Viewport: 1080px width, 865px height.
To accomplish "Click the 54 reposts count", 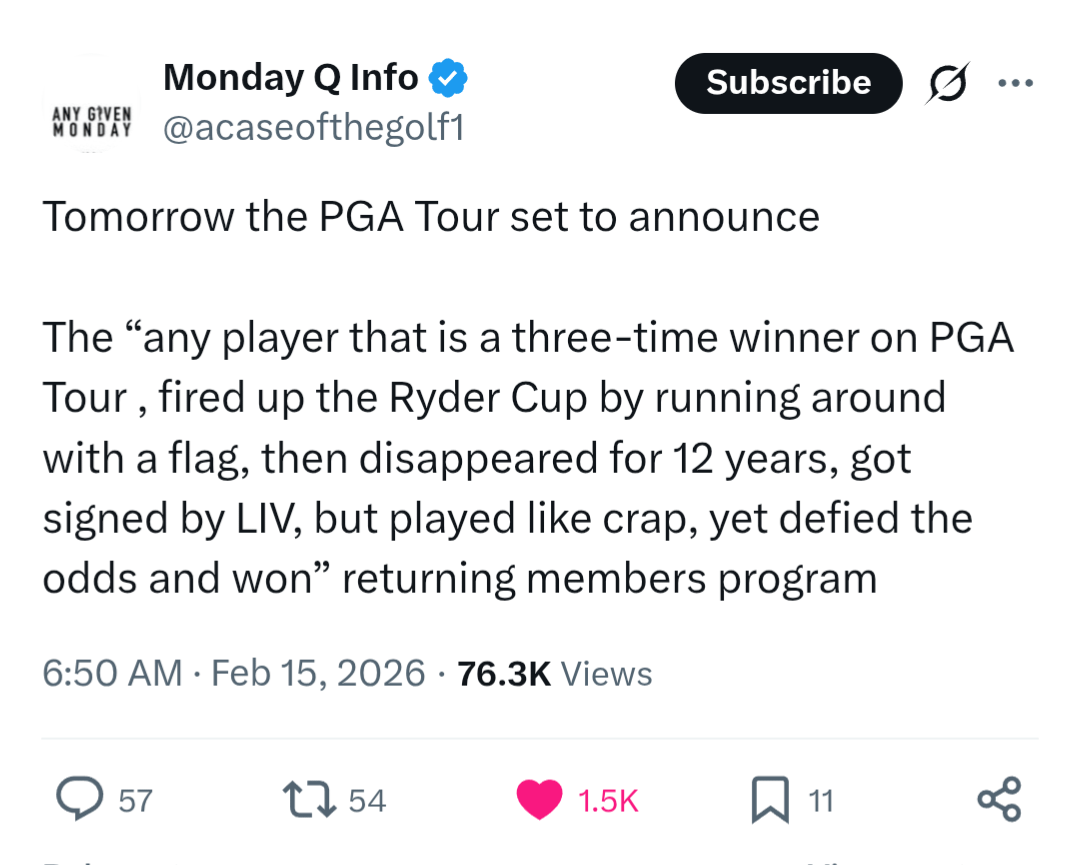I will (367, 800).
